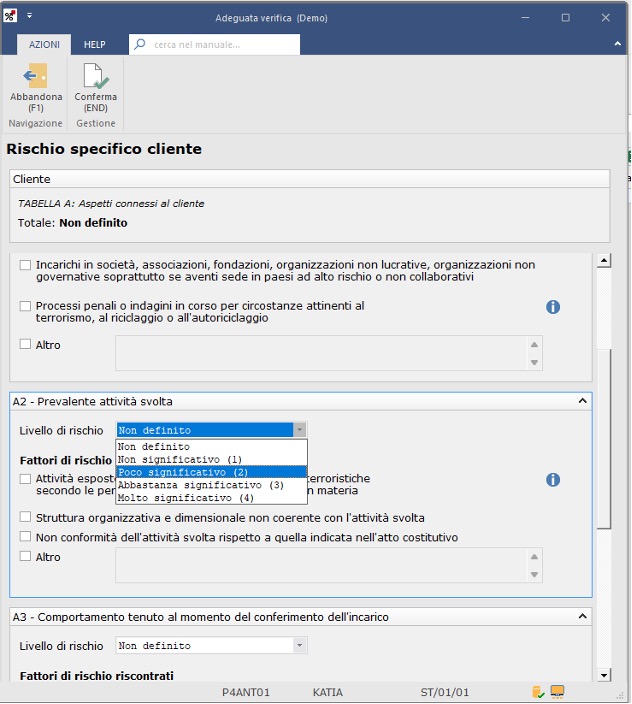
Task: Click the application icon in title bar
Action: [x=11, y=17]
